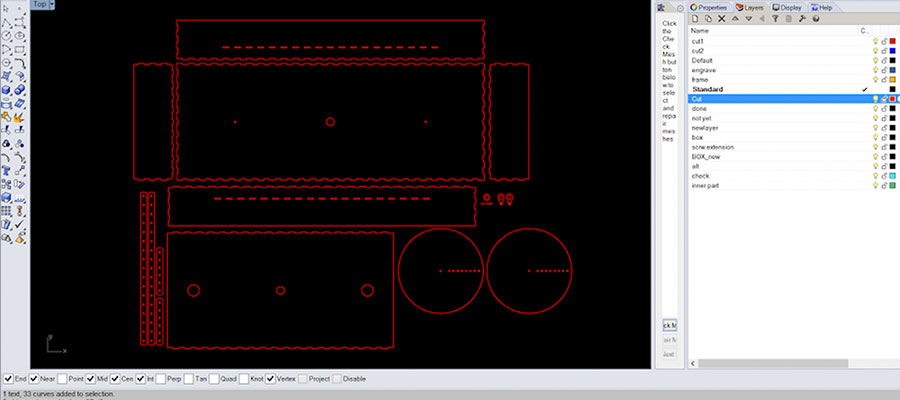The image size is (900, 400).
Task: Enable the Point osnap checkbox
Action: tap(62, 379)
